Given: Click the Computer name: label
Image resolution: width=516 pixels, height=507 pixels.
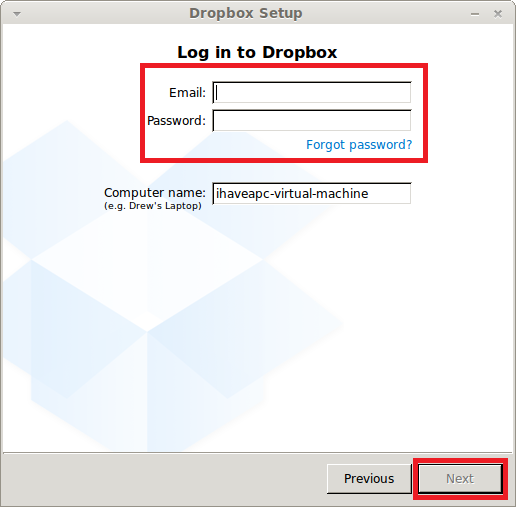Looking at the screenshot, I should coord(155,193).
